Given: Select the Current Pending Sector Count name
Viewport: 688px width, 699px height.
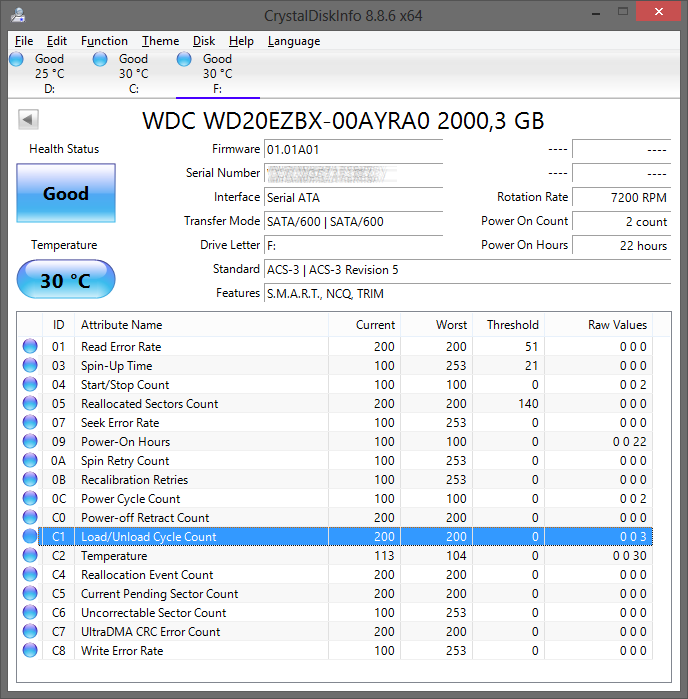Looking at the screenshot, I should (x=160, y=594).
